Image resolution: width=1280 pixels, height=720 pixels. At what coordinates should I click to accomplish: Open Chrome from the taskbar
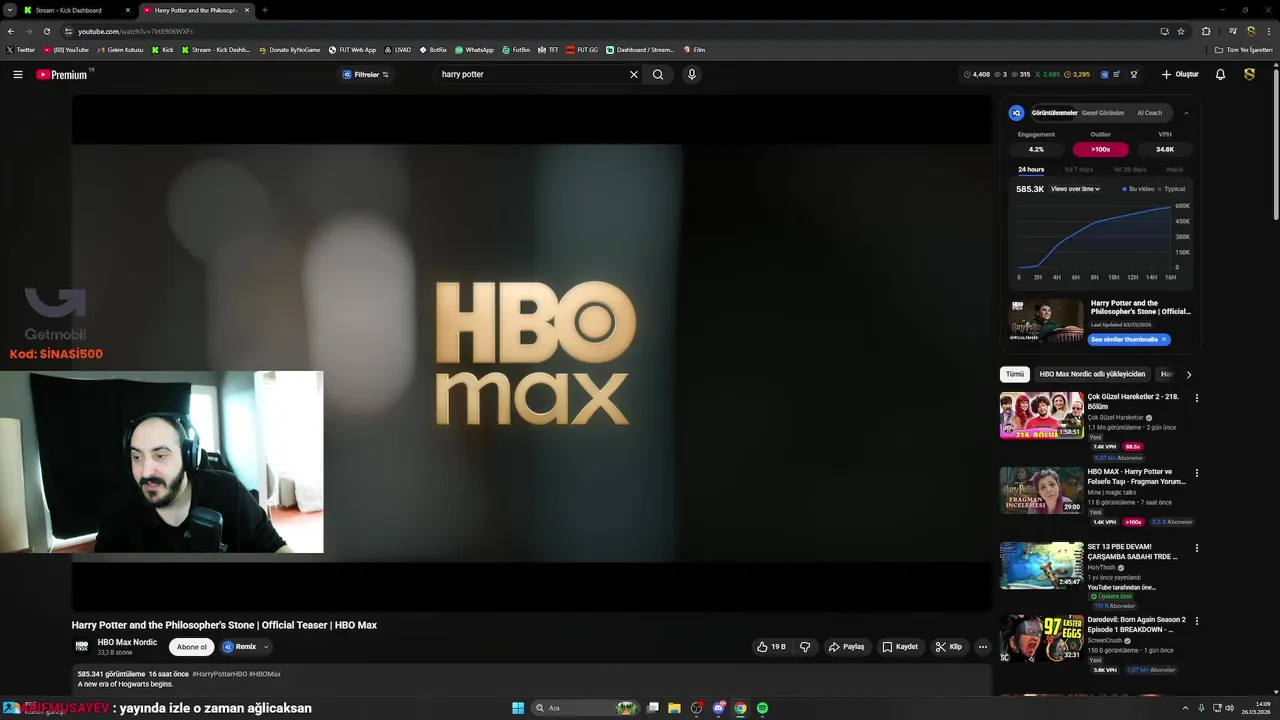(x=740, y=708)
